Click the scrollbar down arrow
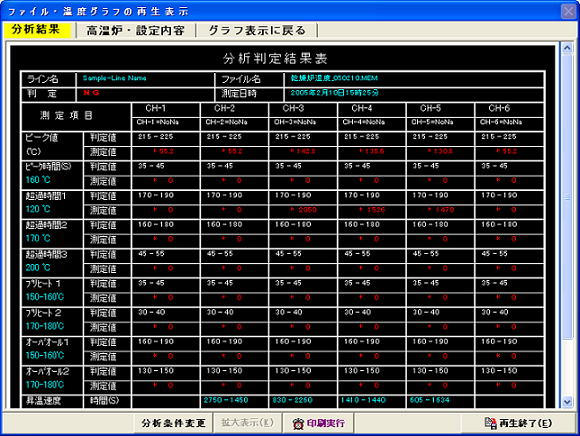Screen dimensions: 580x436 [567, 402]
